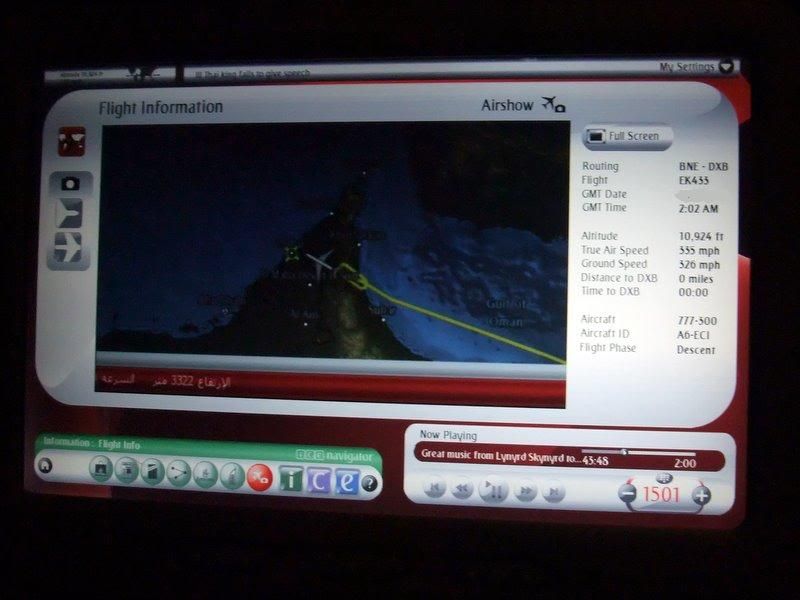The image size is (800, 600).
Task: Click the Aircraft ID 'A6-ECI'
Action: tap(693, 335)
